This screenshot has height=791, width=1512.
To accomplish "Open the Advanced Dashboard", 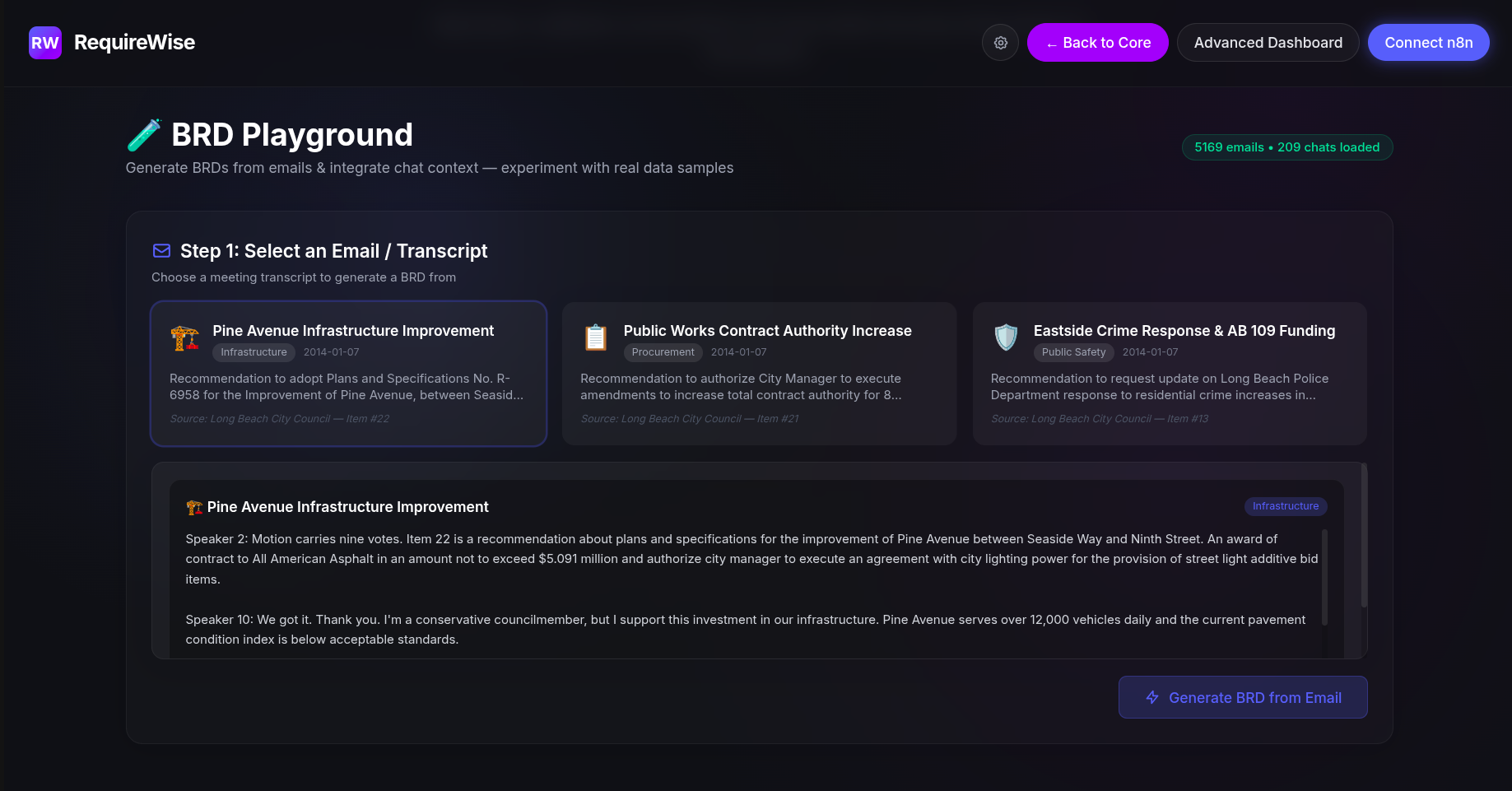I will 1268,43.
